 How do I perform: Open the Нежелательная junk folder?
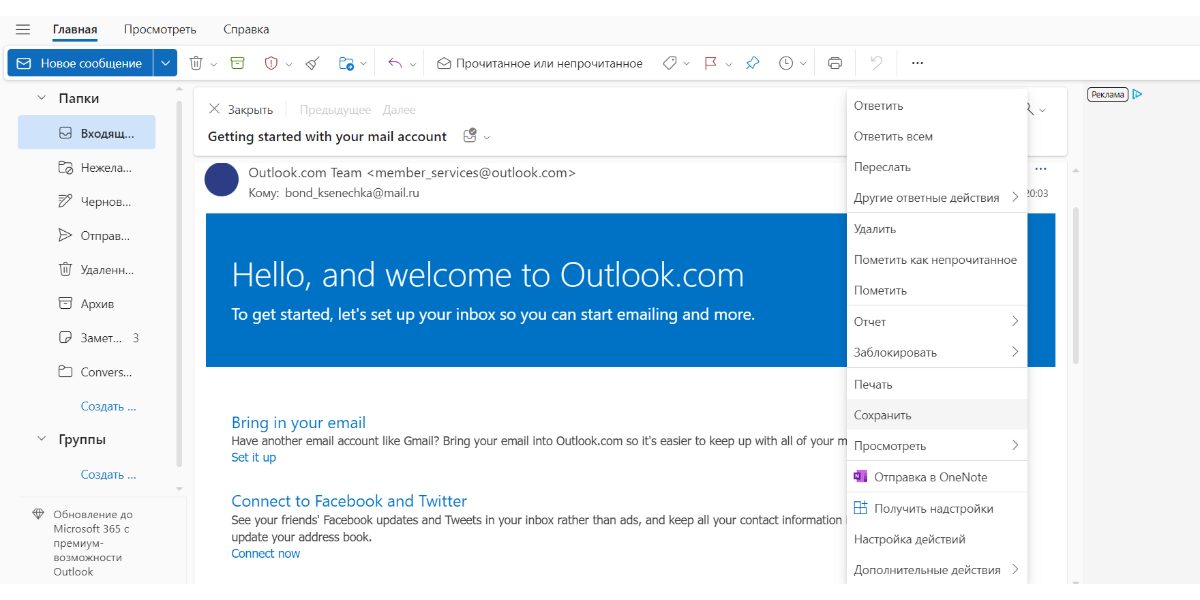click(x=87, y=167)
